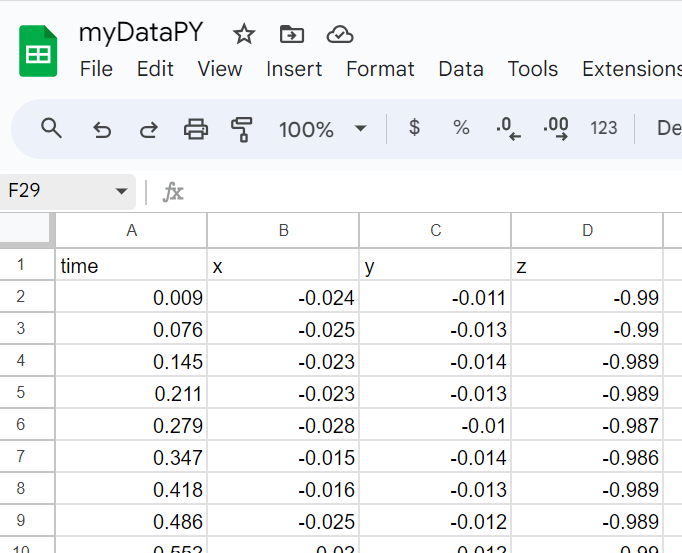Image resolution: width=682 pixels, height=553 pixels.
Task: Click the myDataPY document title
Action: 141,32
